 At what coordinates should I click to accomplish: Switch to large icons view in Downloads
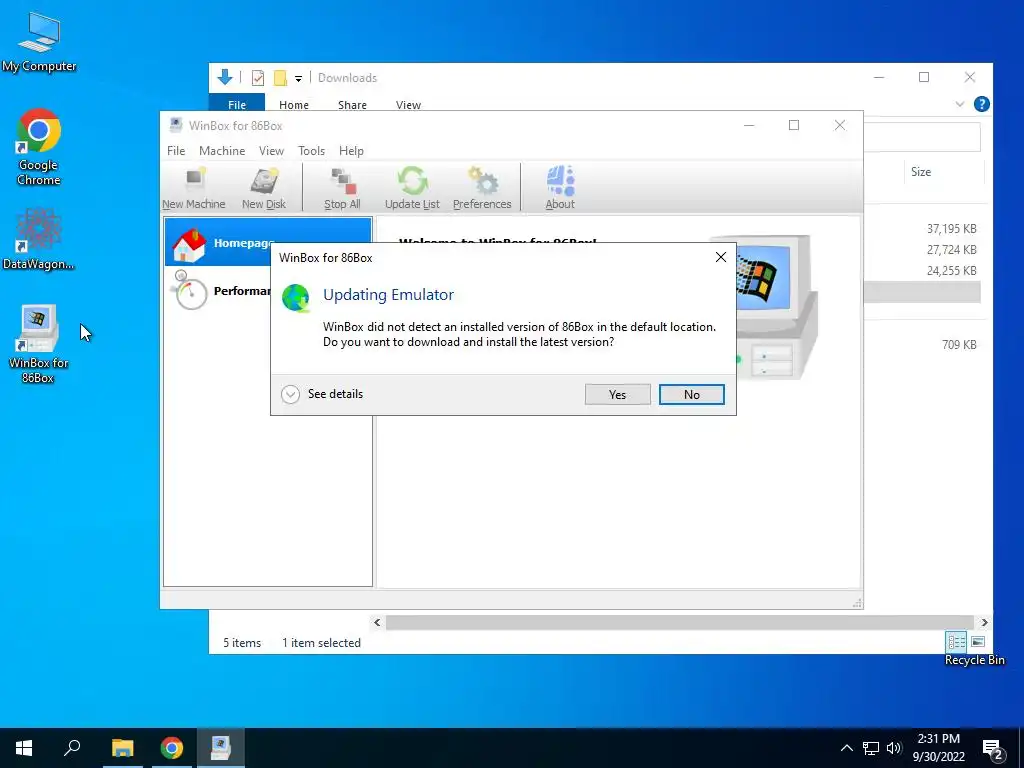pos(978,642)
